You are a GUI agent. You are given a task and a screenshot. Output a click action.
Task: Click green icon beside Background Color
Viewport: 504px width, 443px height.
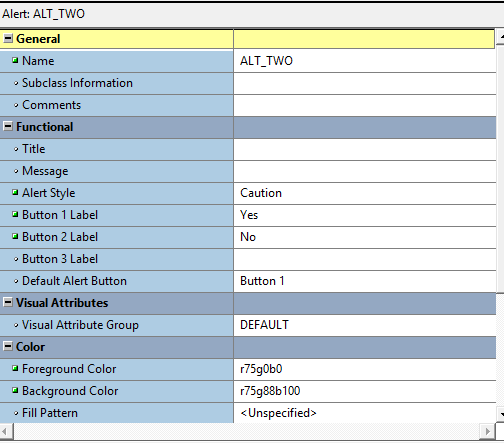click(15, 390)
